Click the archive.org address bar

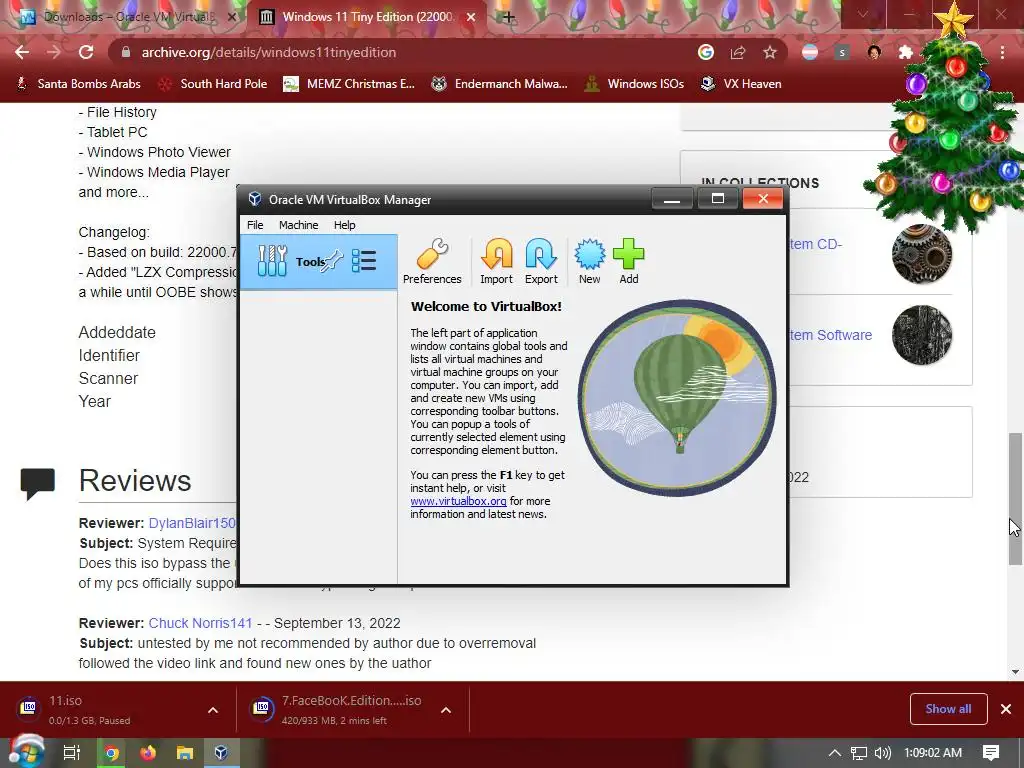[x=405, y=52]
